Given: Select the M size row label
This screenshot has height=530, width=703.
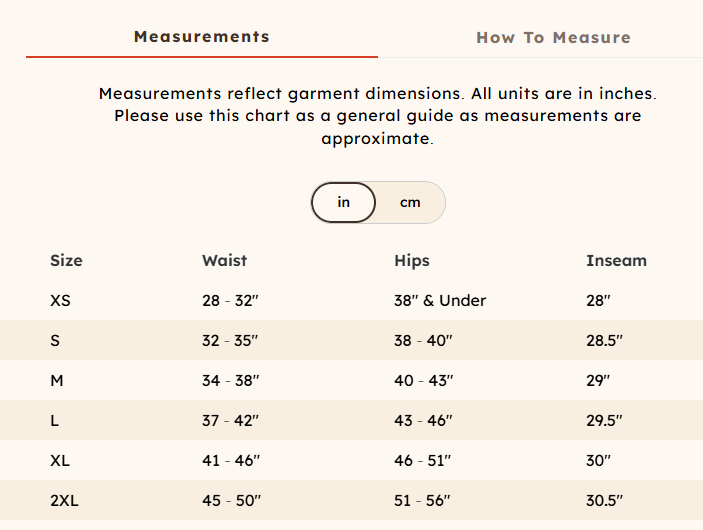Looking at the screenshot, I should 57,380.
